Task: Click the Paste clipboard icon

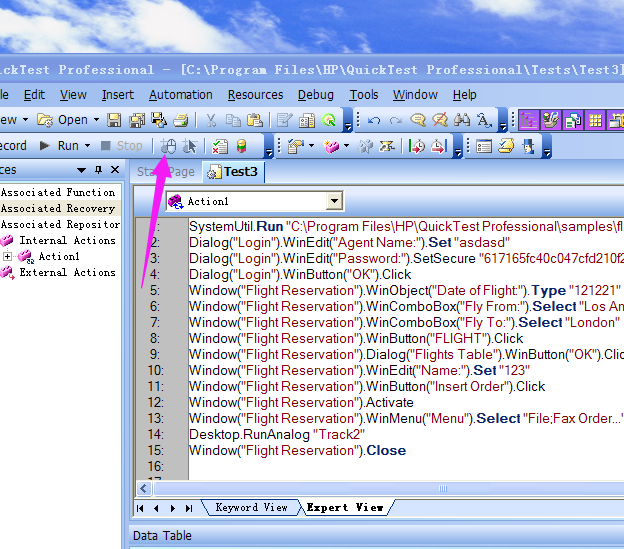Action: (x=255, y=120)
